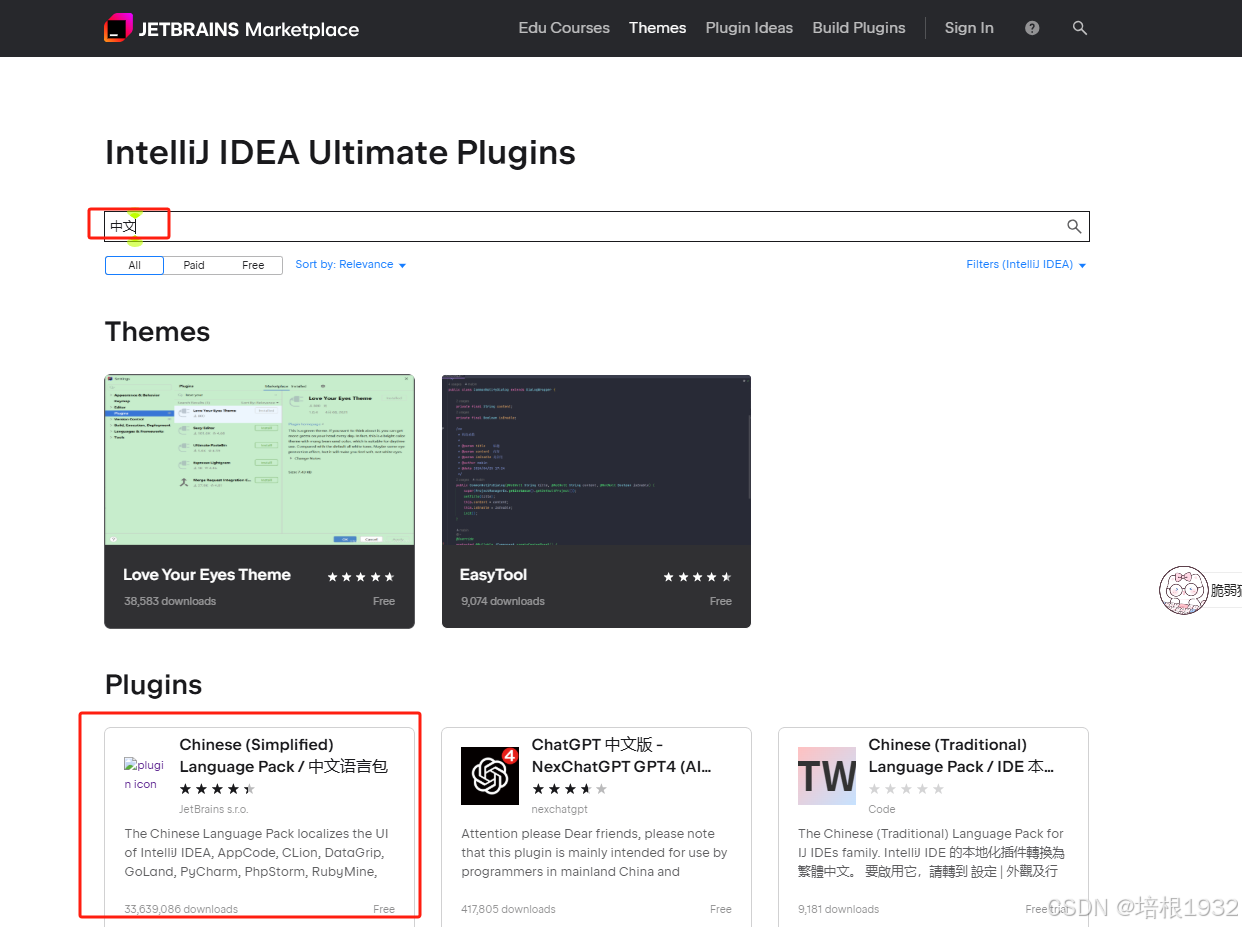Open Chinese (Traditional) Language Pack title
The height and width of the screenshot is (927, 1242).
961,756
